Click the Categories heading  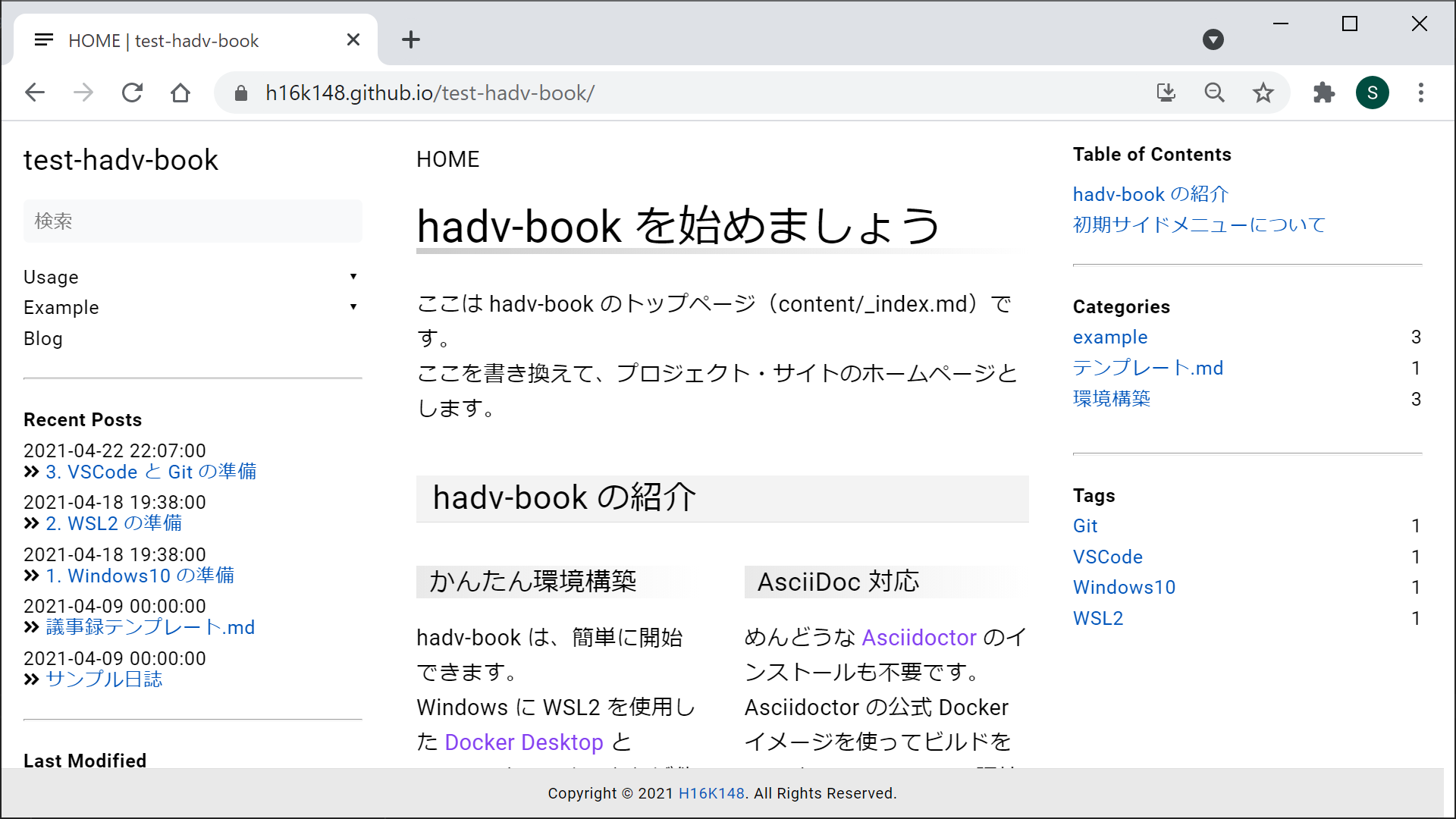pos(1121,306)
